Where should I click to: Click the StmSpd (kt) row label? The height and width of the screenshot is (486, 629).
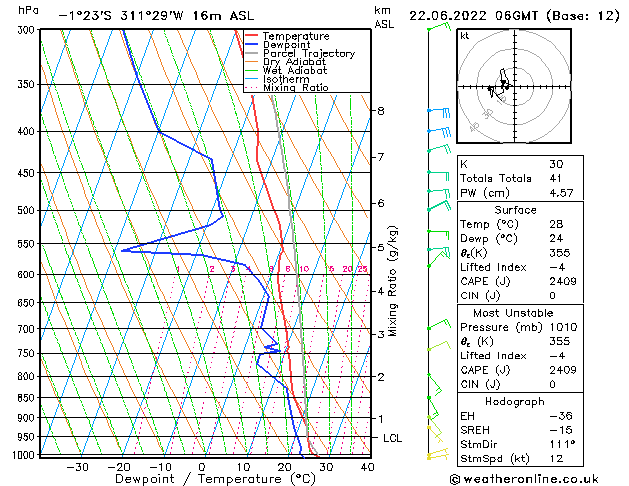tap(495, 459)
